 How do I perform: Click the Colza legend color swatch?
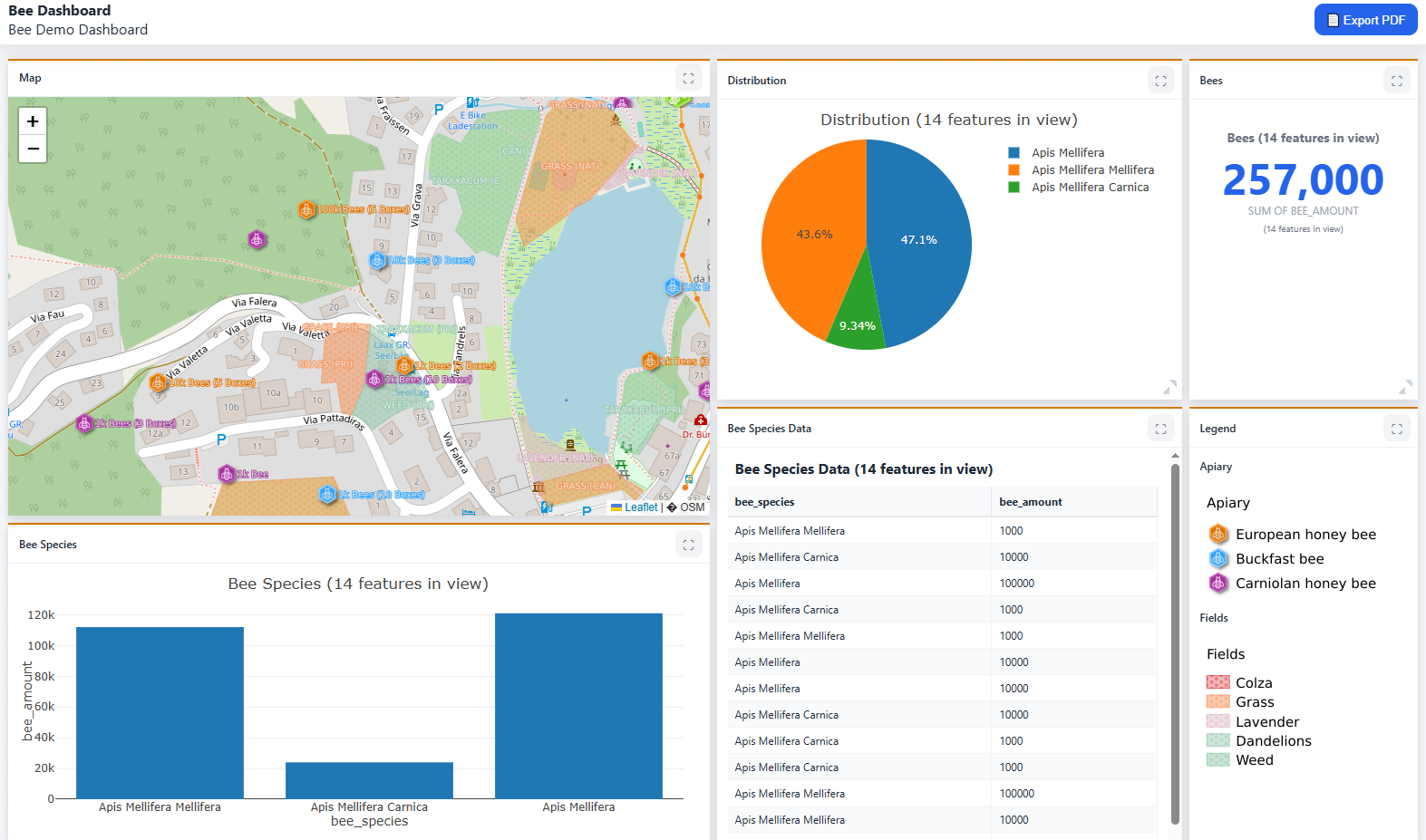click(1218, 682)
